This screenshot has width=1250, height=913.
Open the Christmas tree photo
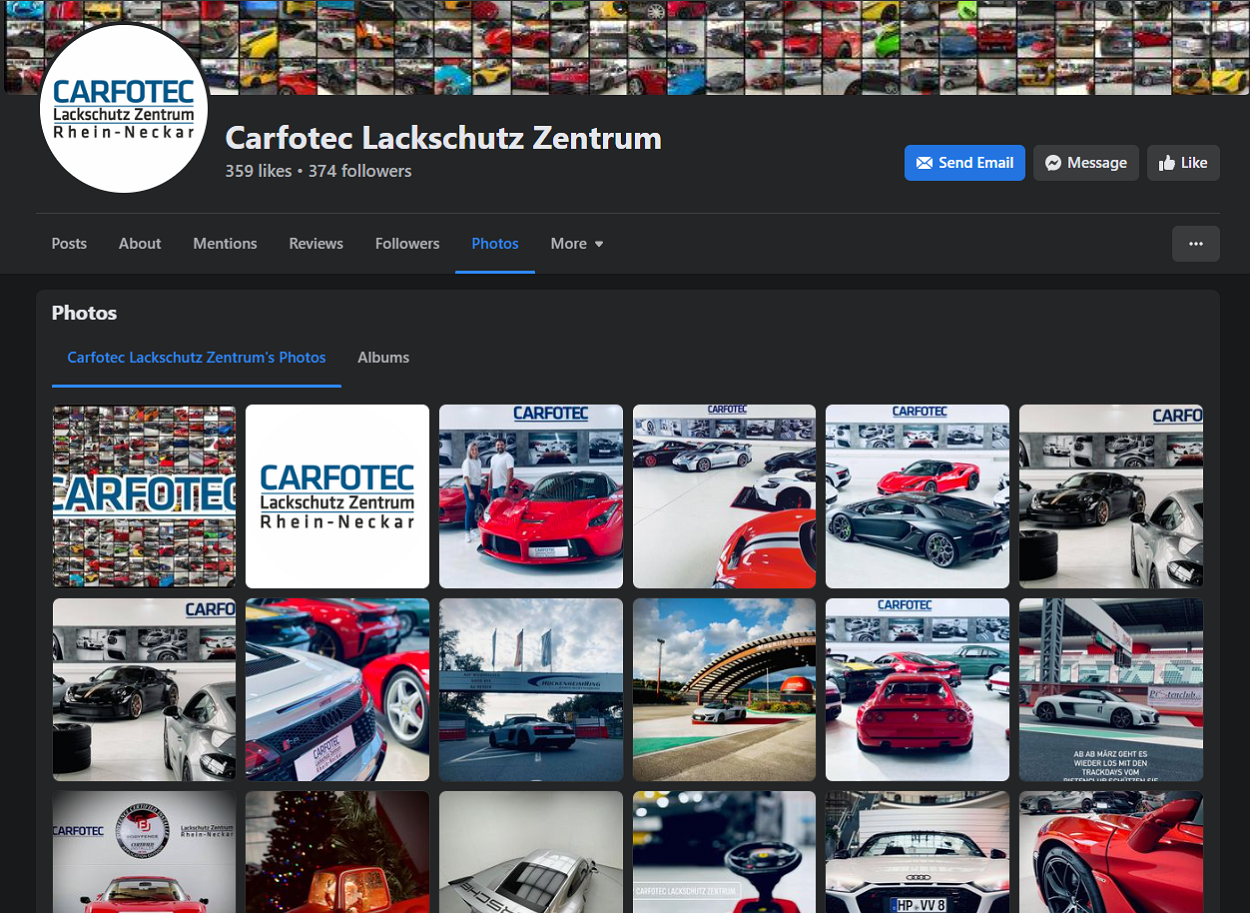pyautogui.click(x=337, y=852)
